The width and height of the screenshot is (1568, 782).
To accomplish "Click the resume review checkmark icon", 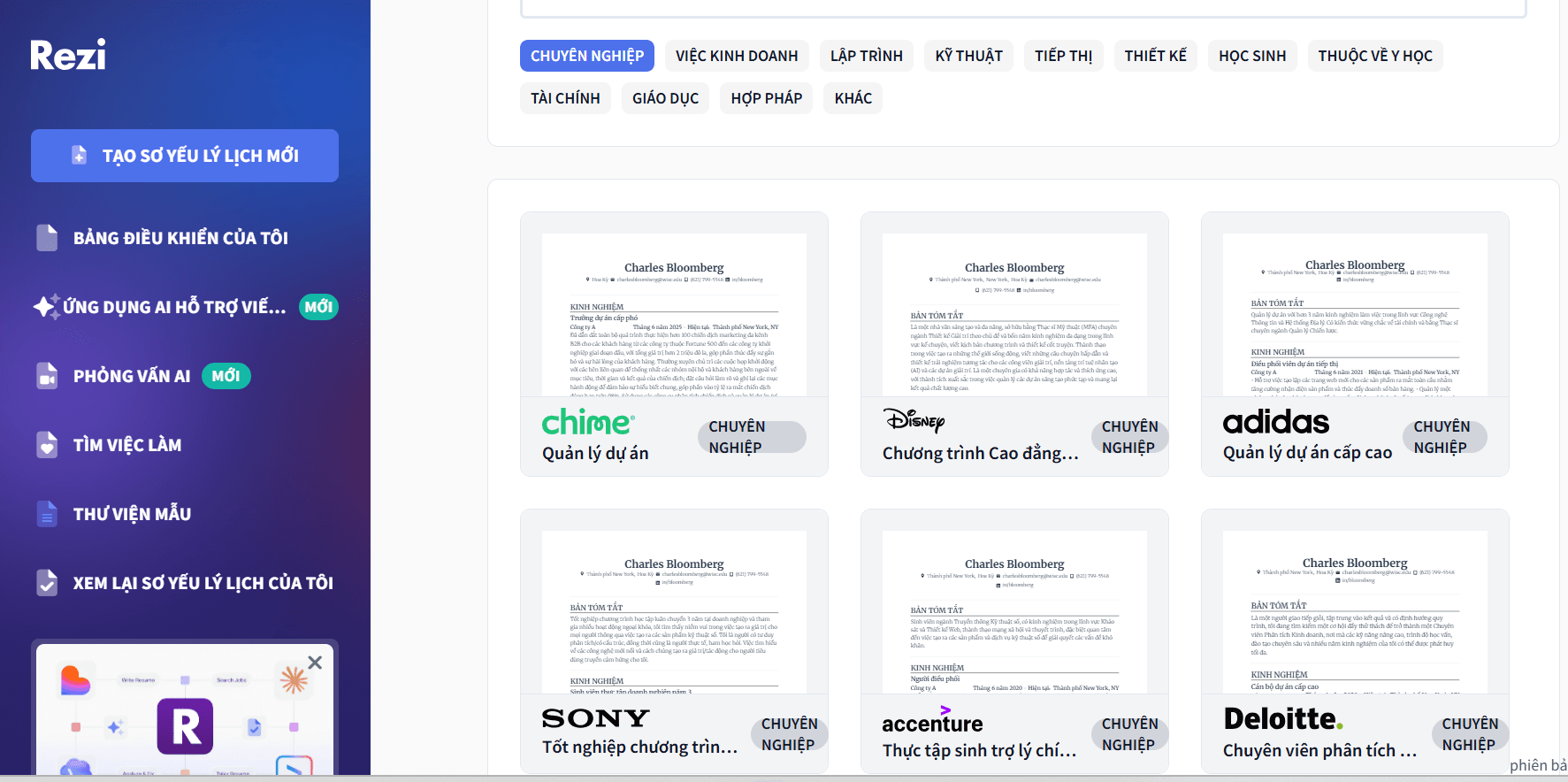I will tap(47, 582).
